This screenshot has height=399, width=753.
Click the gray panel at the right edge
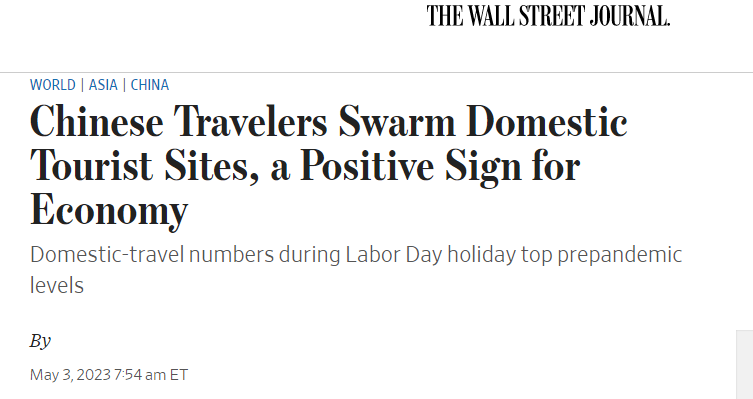pos(745,364)
